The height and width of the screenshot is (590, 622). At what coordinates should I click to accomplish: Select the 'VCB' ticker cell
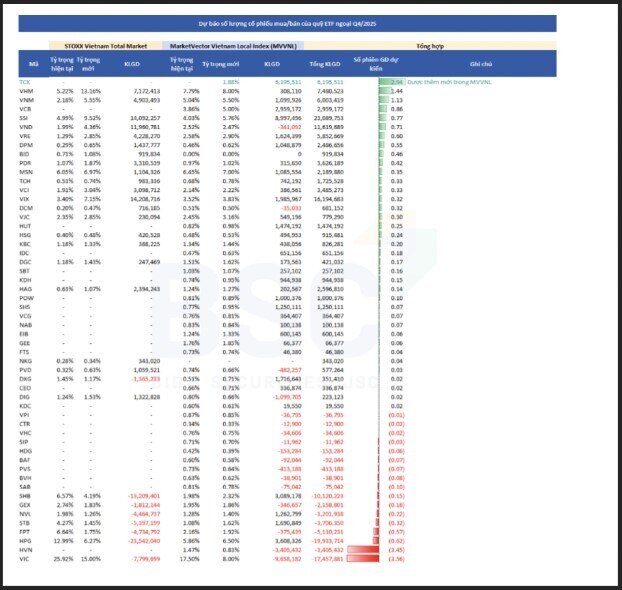[x=25, y=109]
